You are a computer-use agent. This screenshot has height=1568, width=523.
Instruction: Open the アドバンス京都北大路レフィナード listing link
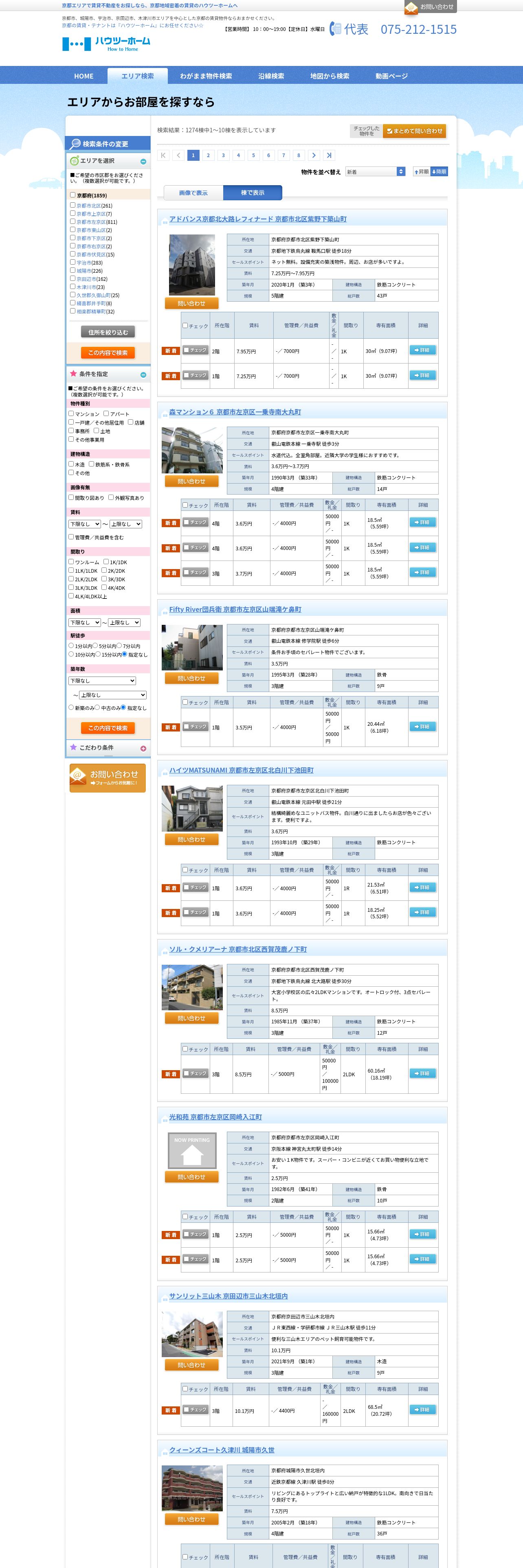[x=258, y=219]
